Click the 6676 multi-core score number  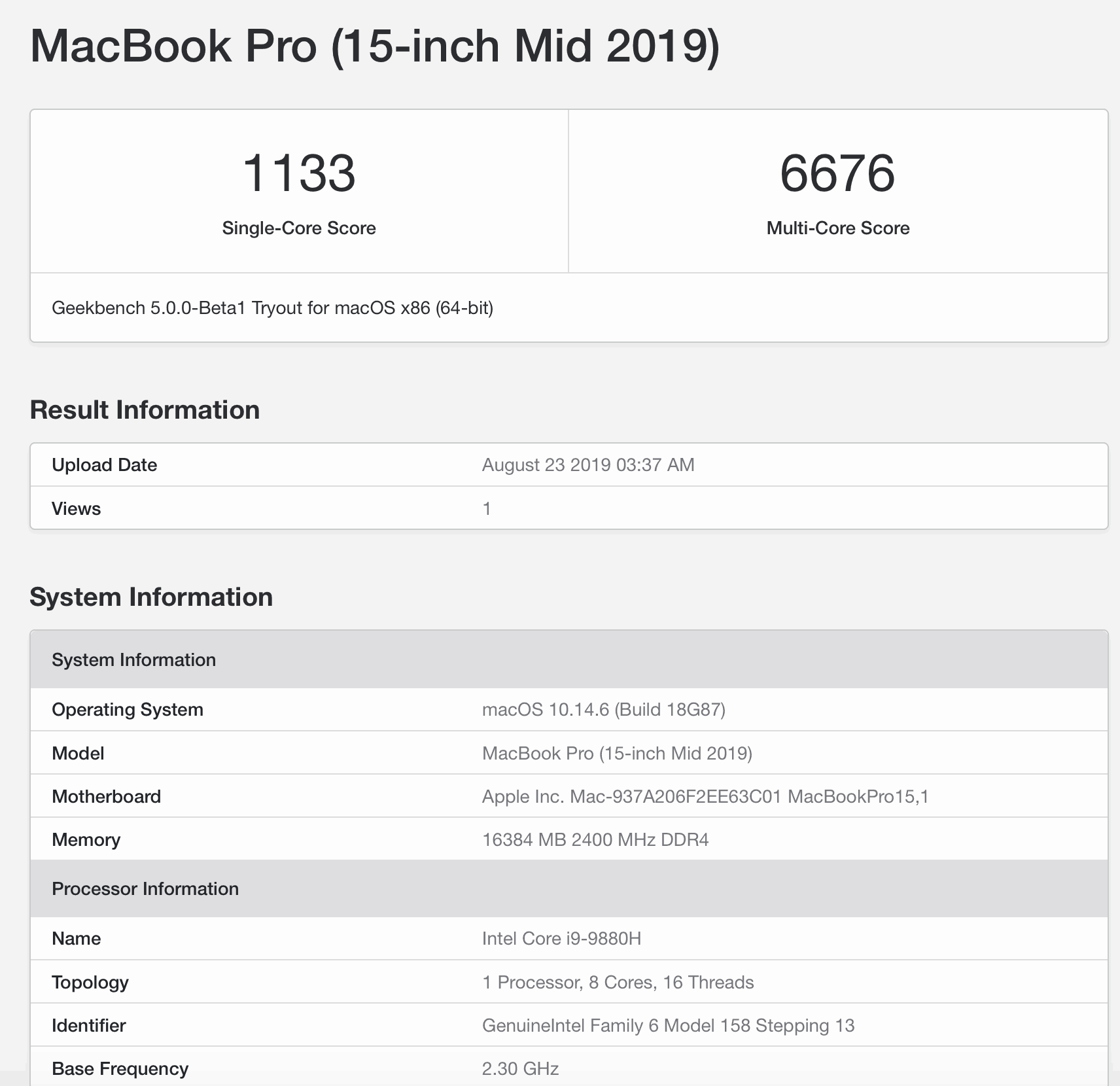(837, 173)
